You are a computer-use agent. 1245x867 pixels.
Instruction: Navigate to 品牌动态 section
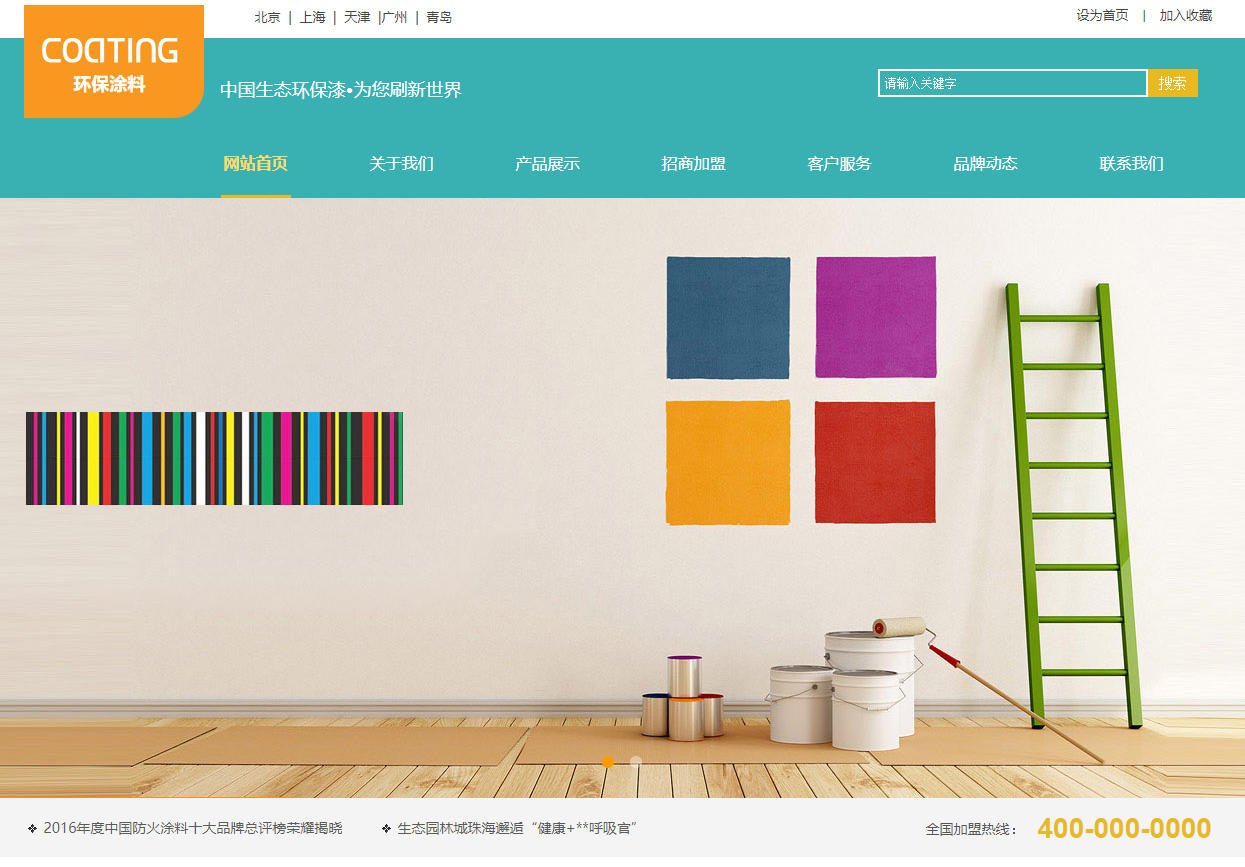(986, 164)
